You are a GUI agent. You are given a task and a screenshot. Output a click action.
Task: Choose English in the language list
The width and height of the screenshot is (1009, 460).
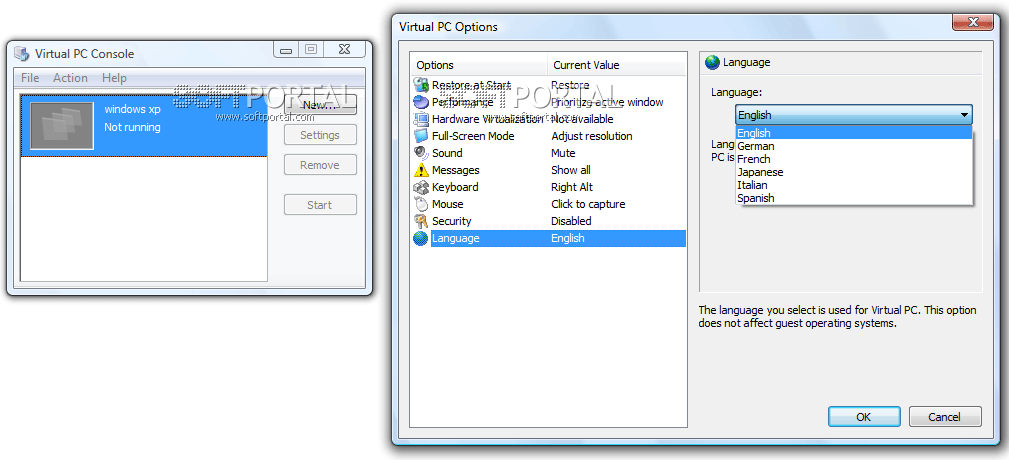pyautogui.click(x=853, y=133)
